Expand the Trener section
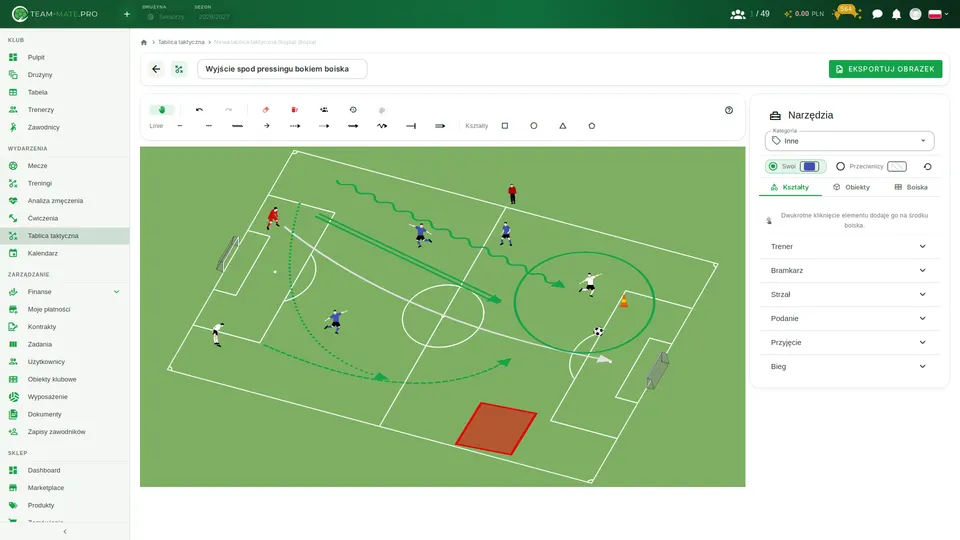The width and height of the screenshot is (960, 540). click(x=849, y=247)
